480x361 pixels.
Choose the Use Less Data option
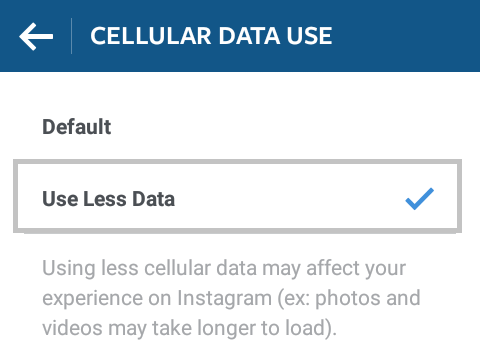(x=237, y=196)
